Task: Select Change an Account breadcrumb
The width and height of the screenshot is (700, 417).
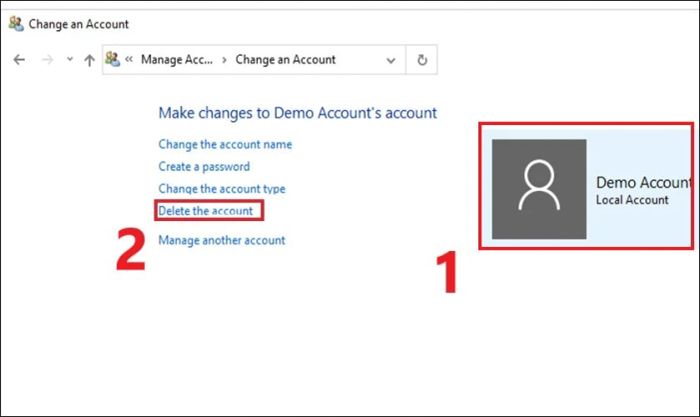Action: click(285, 59)
